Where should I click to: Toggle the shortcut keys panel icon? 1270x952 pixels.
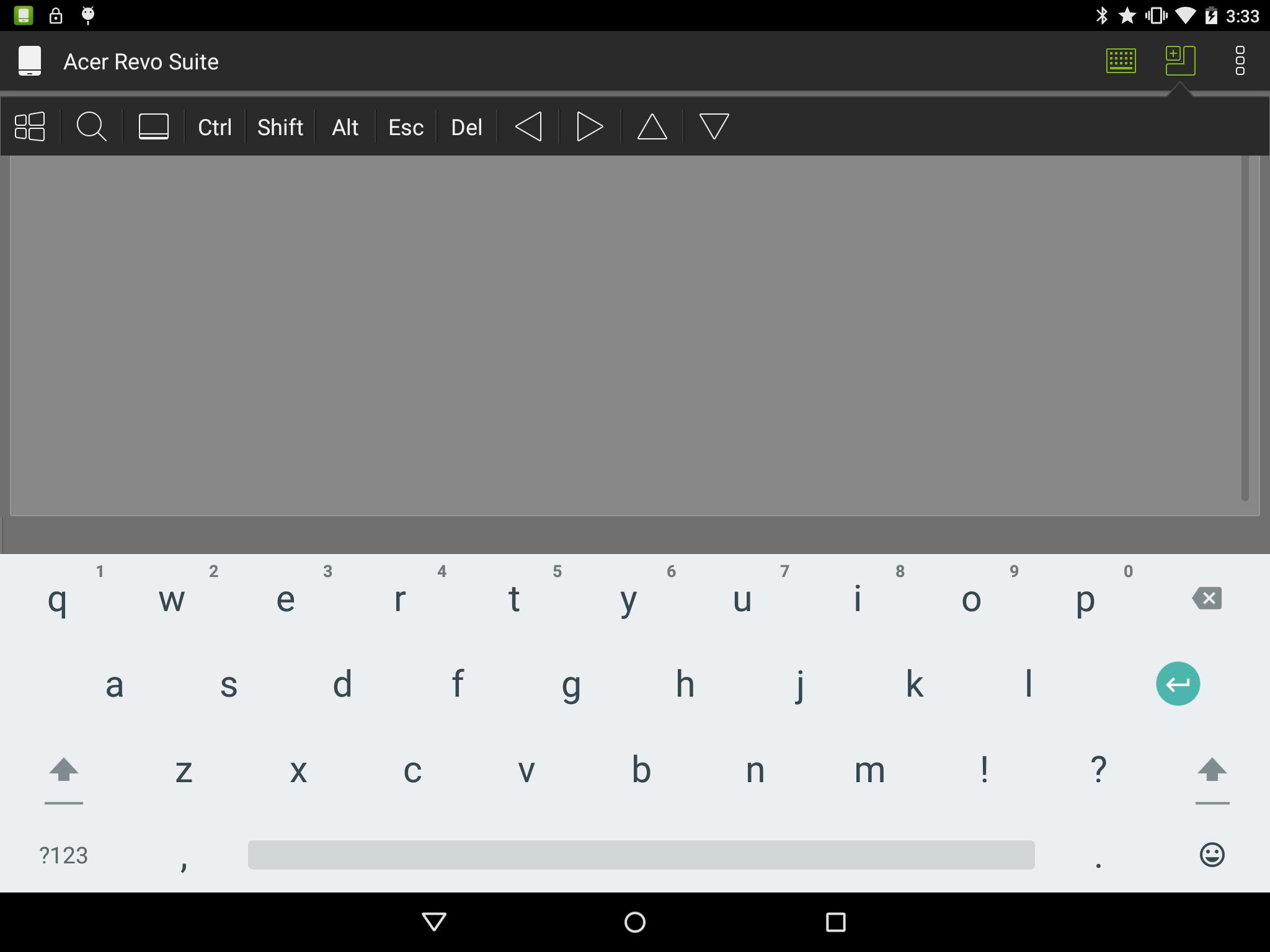(x=1180, y=61)
